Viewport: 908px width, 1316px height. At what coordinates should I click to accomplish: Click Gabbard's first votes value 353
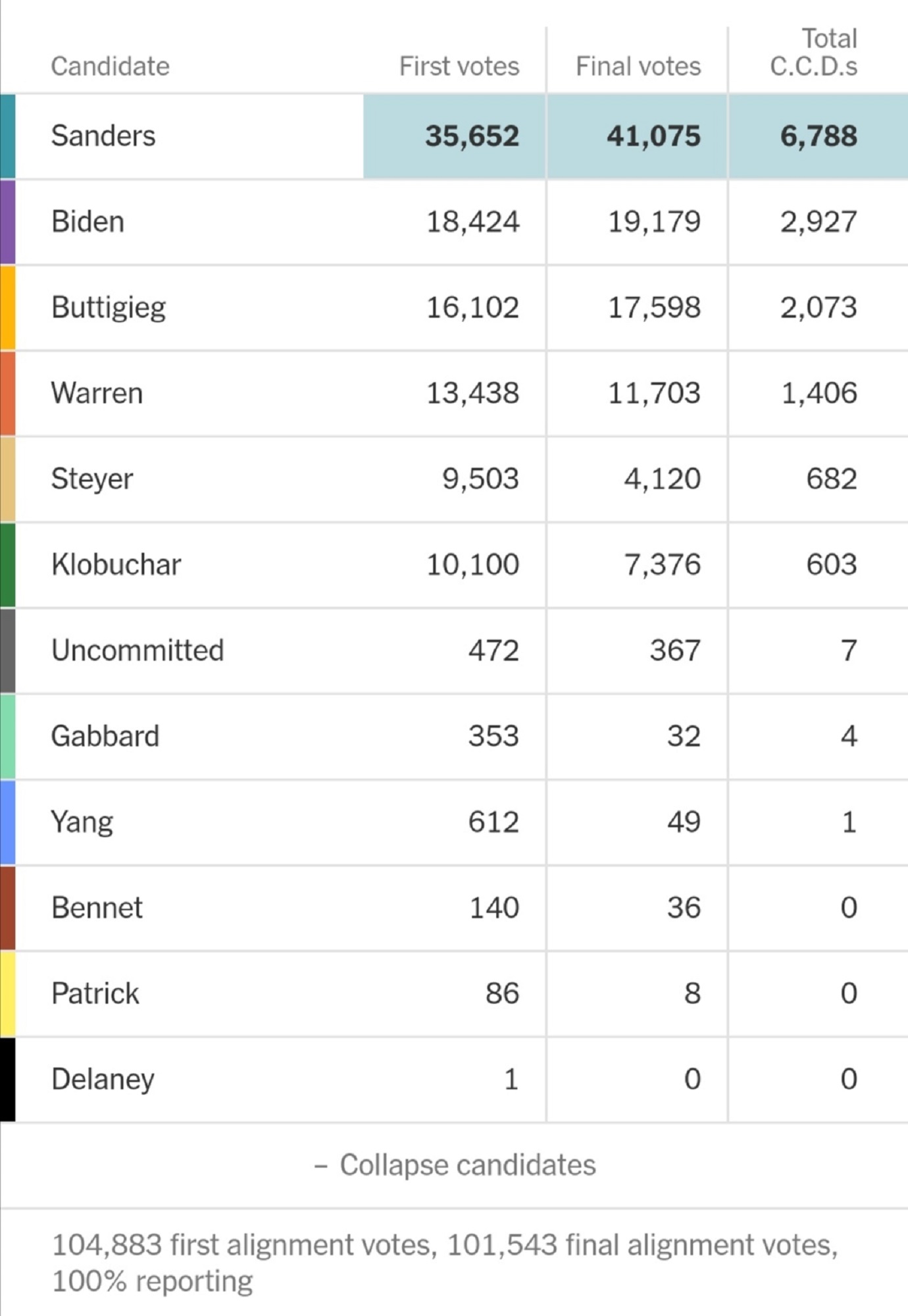point(493,736)
